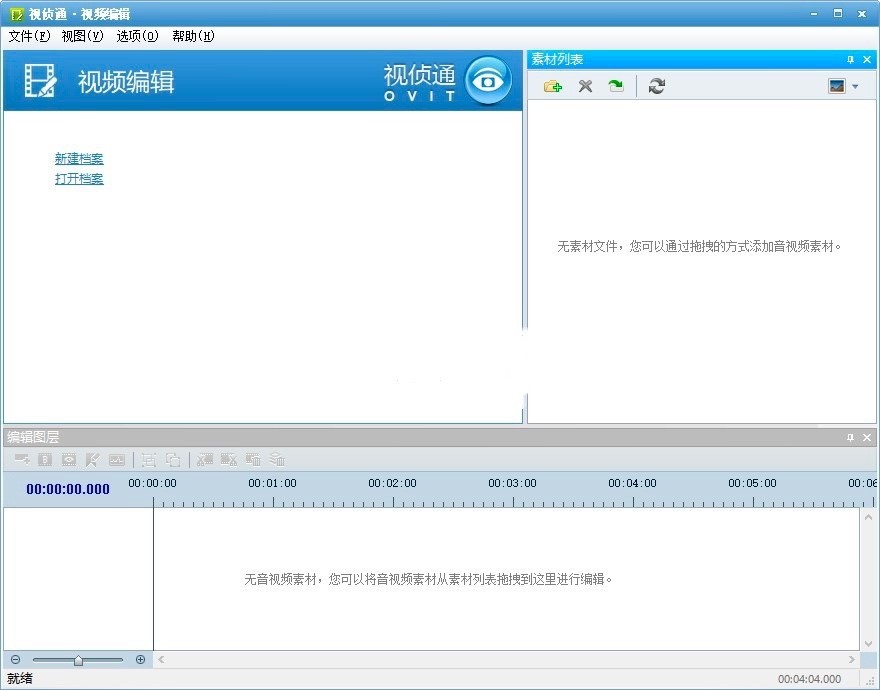Screen dimensions: 880x690
Task: Close the 编辑图层 panel
Action: pyautogui.click(x=867, y=437)
